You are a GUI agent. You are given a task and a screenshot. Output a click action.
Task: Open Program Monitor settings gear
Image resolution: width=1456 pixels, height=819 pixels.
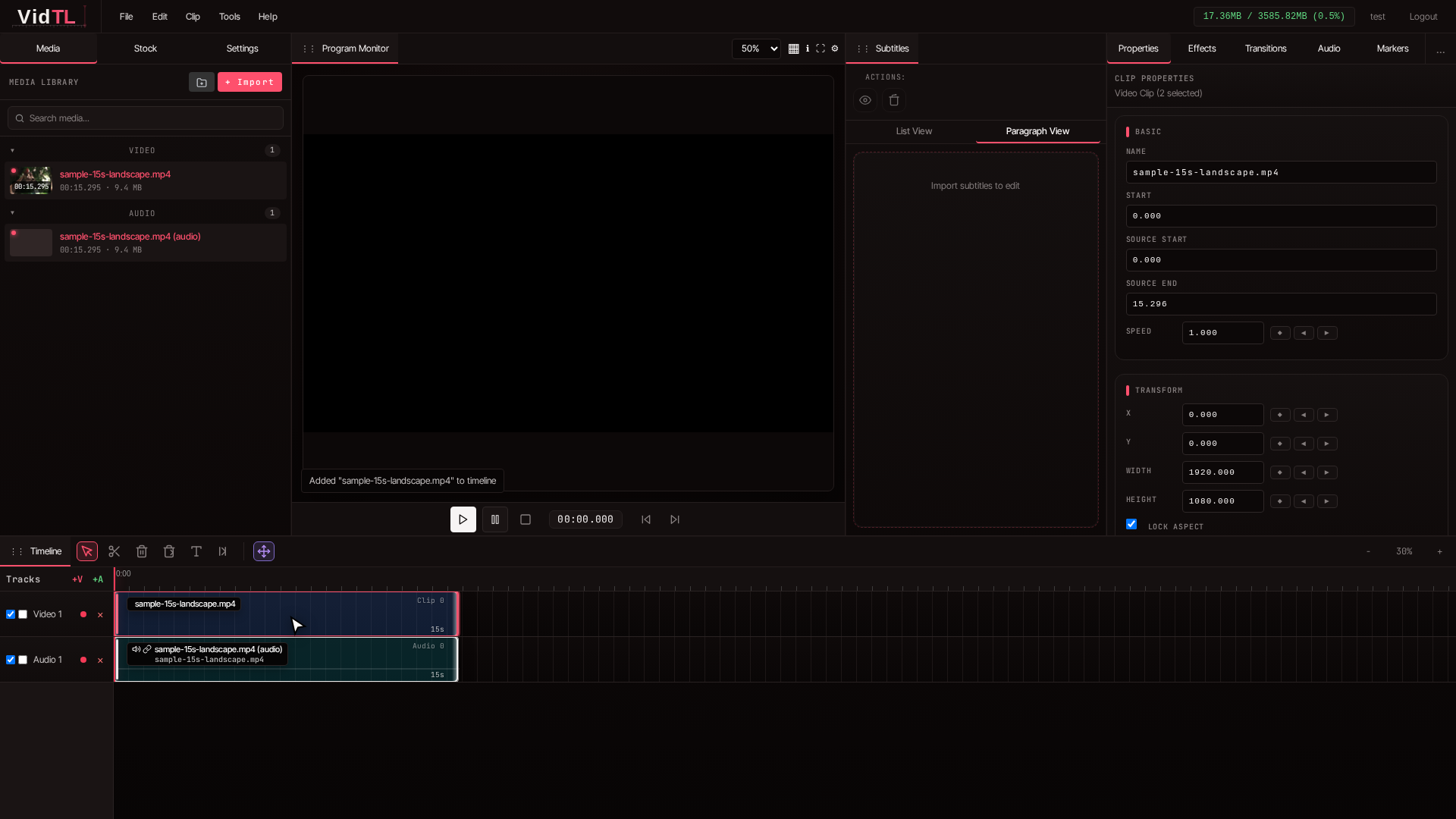tap(835, 49)
